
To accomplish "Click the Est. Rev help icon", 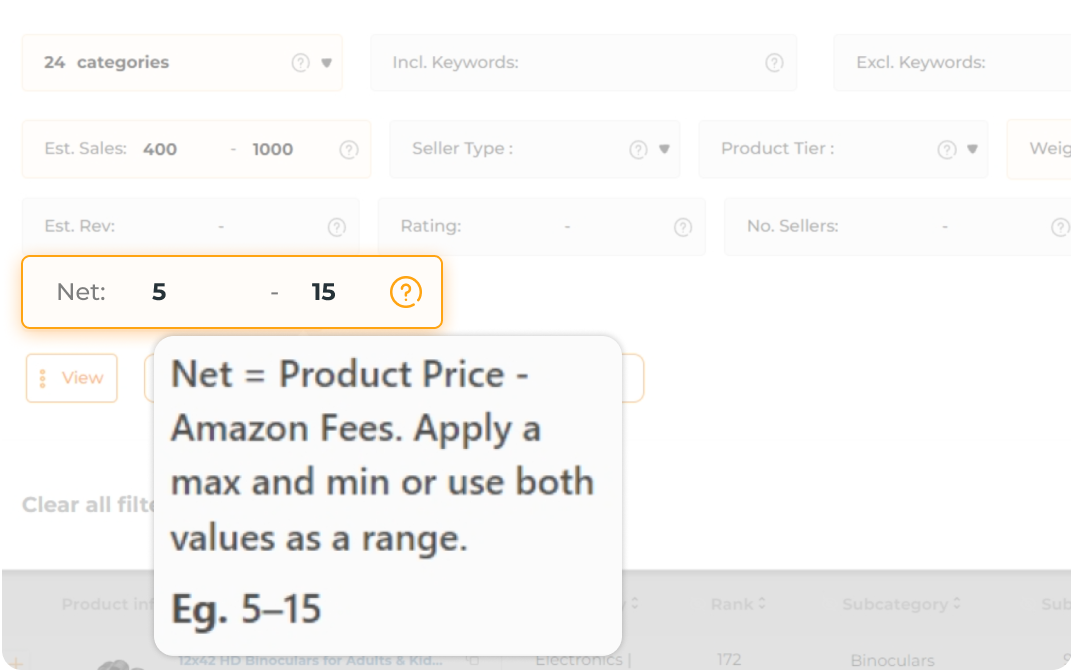I will pyautogui.click(x=336, y=226).
